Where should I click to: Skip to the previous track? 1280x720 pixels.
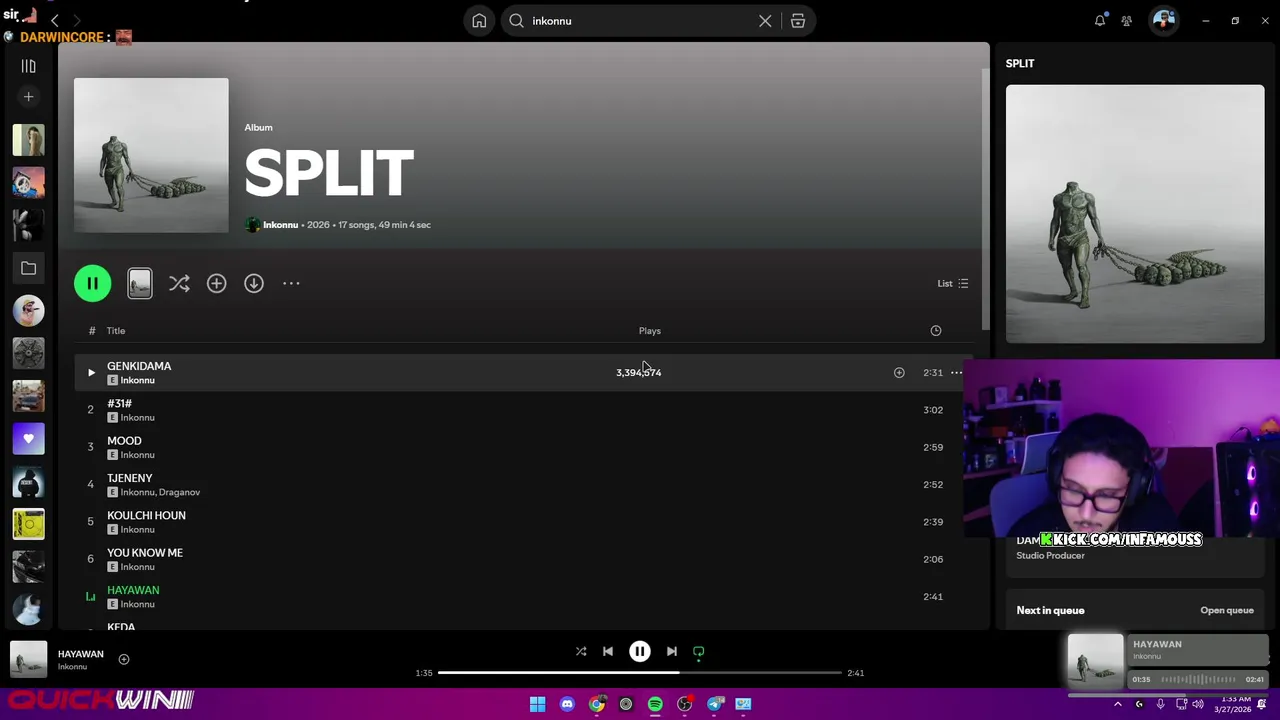[x=608, y=651]
